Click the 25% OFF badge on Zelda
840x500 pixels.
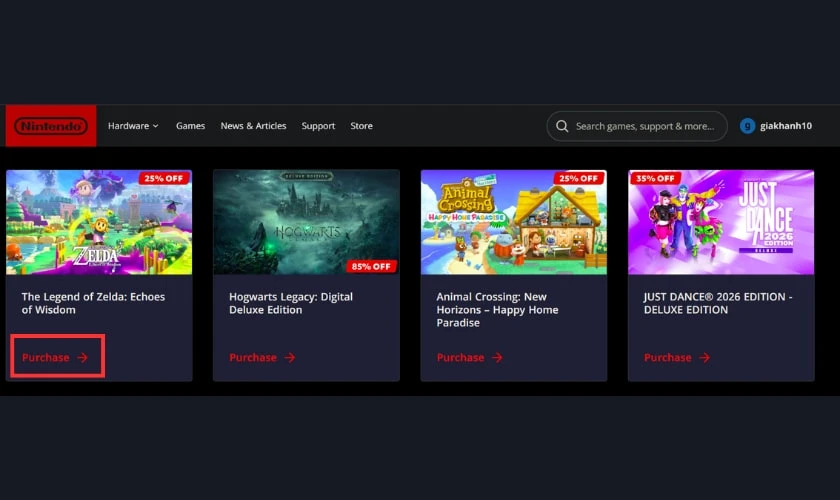coord(164,178)
